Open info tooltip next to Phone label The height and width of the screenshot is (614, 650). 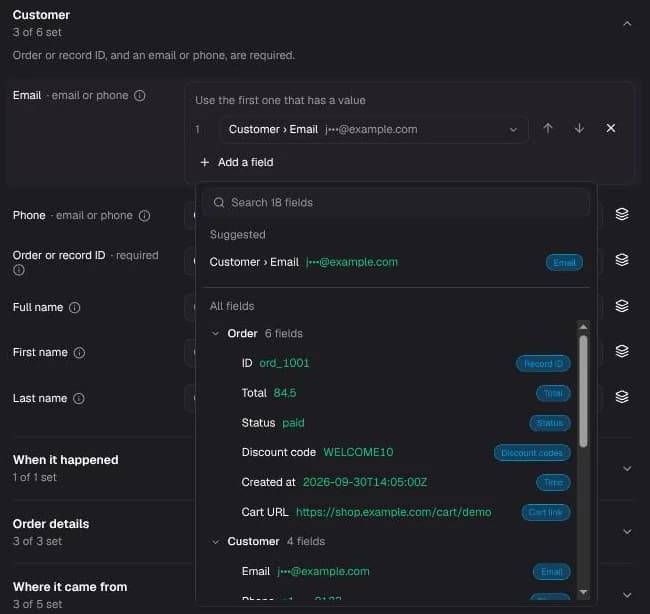(x=144, y=216)
